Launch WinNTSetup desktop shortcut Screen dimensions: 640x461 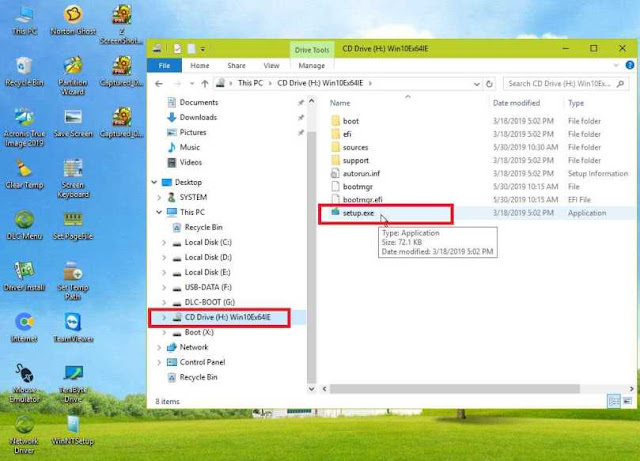click(x=73, y=431)
